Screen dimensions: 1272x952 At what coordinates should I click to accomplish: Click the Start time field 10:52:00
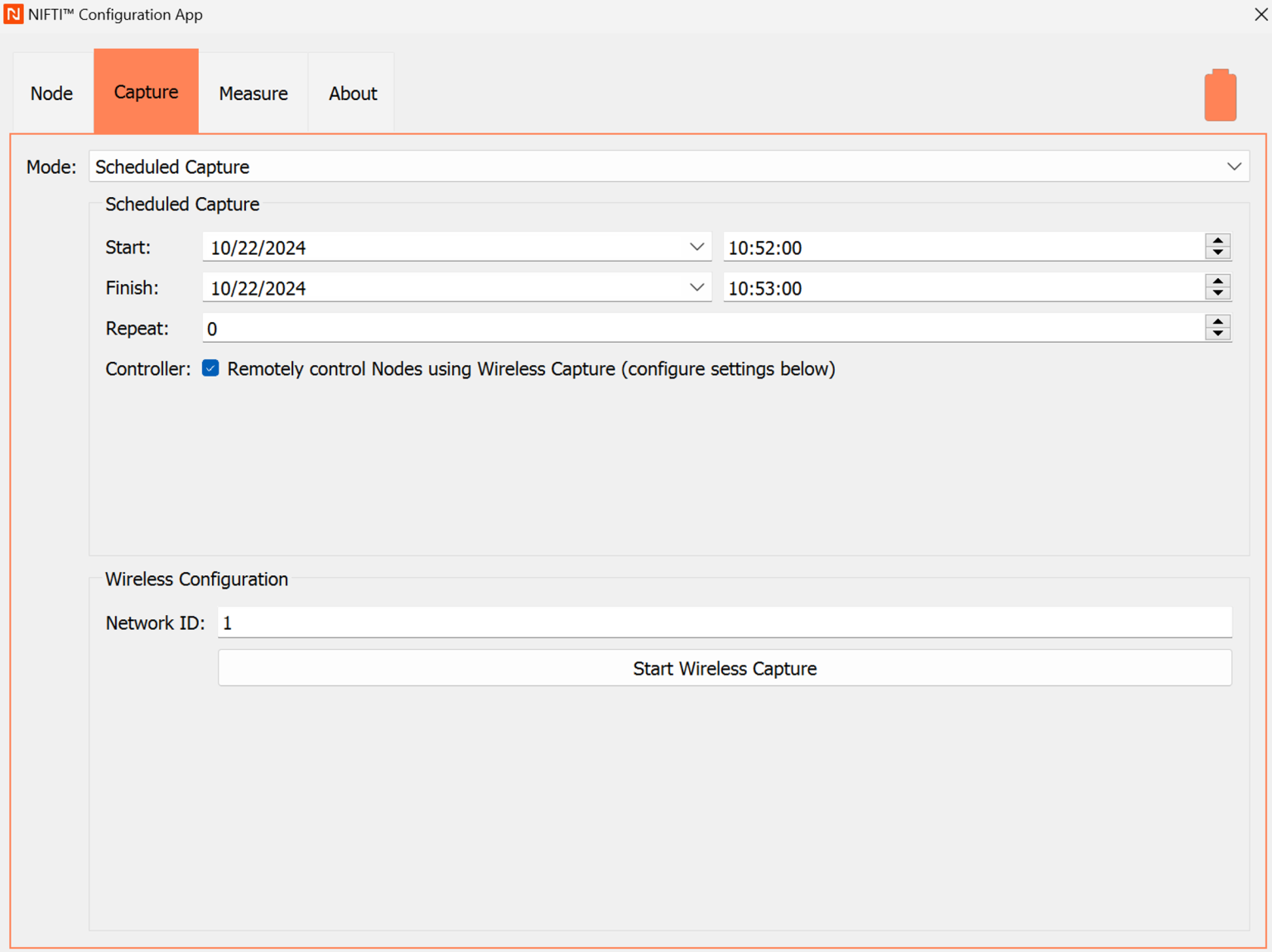(x=964, y=247)
